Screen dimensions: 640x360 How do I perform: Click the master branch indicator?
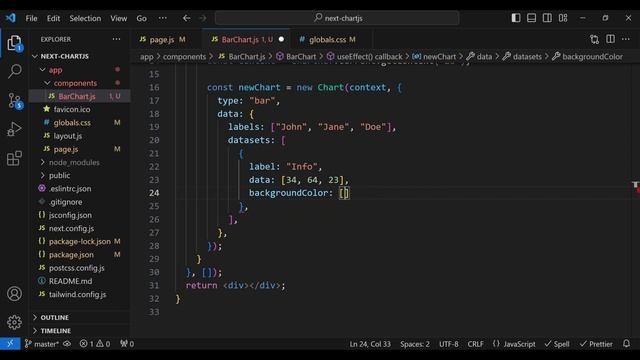pyautogui.click(x=42, y=344)
